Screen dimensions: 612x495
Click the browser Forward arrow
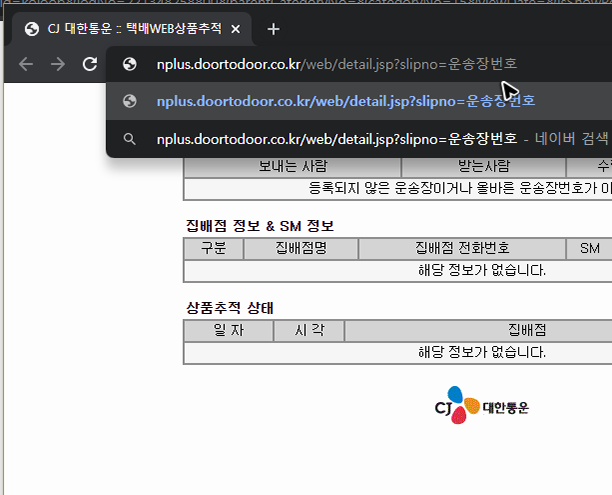coord(58,64)
